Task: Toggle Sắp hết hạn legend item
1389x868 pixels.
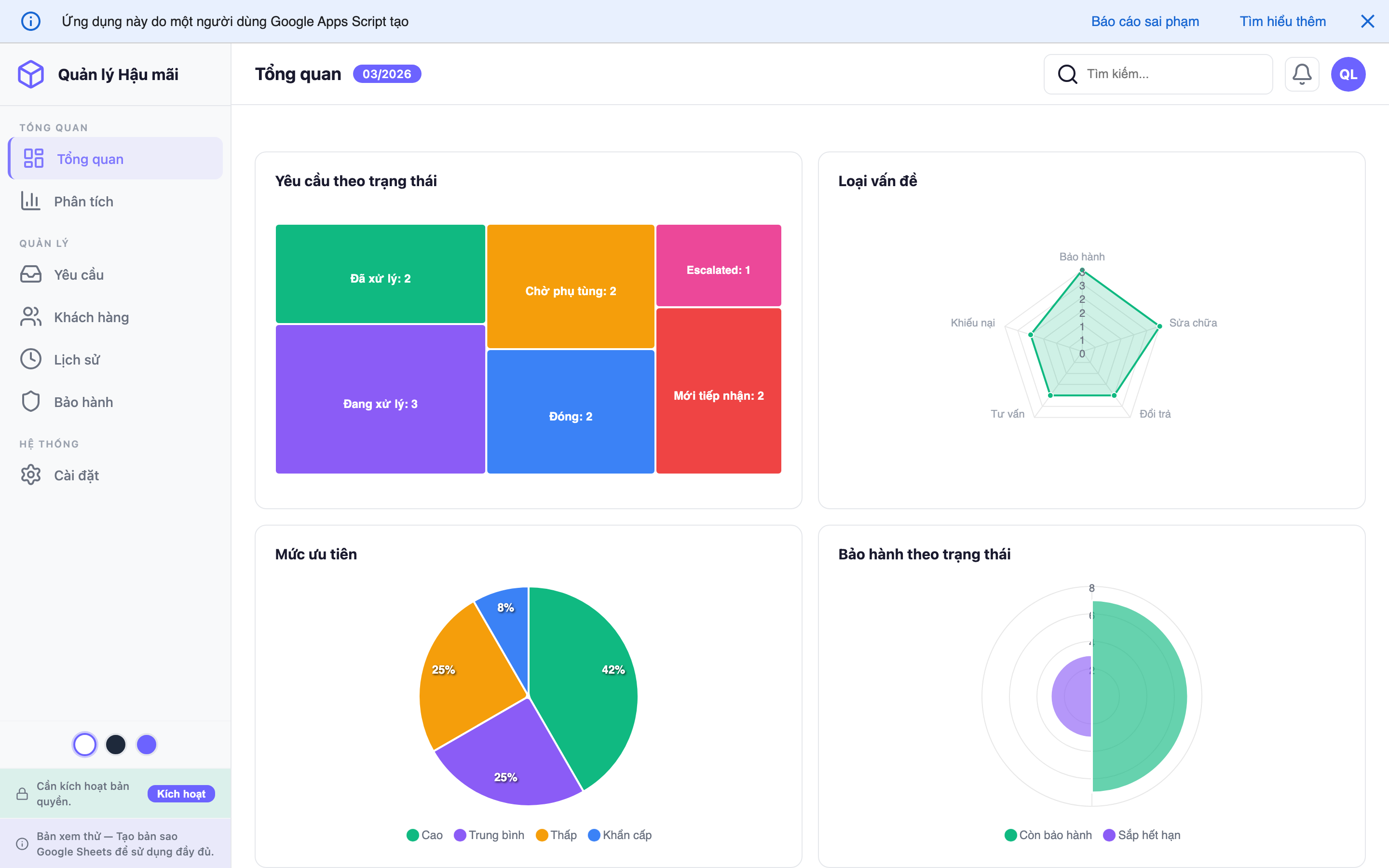Action: (1142, 835)
